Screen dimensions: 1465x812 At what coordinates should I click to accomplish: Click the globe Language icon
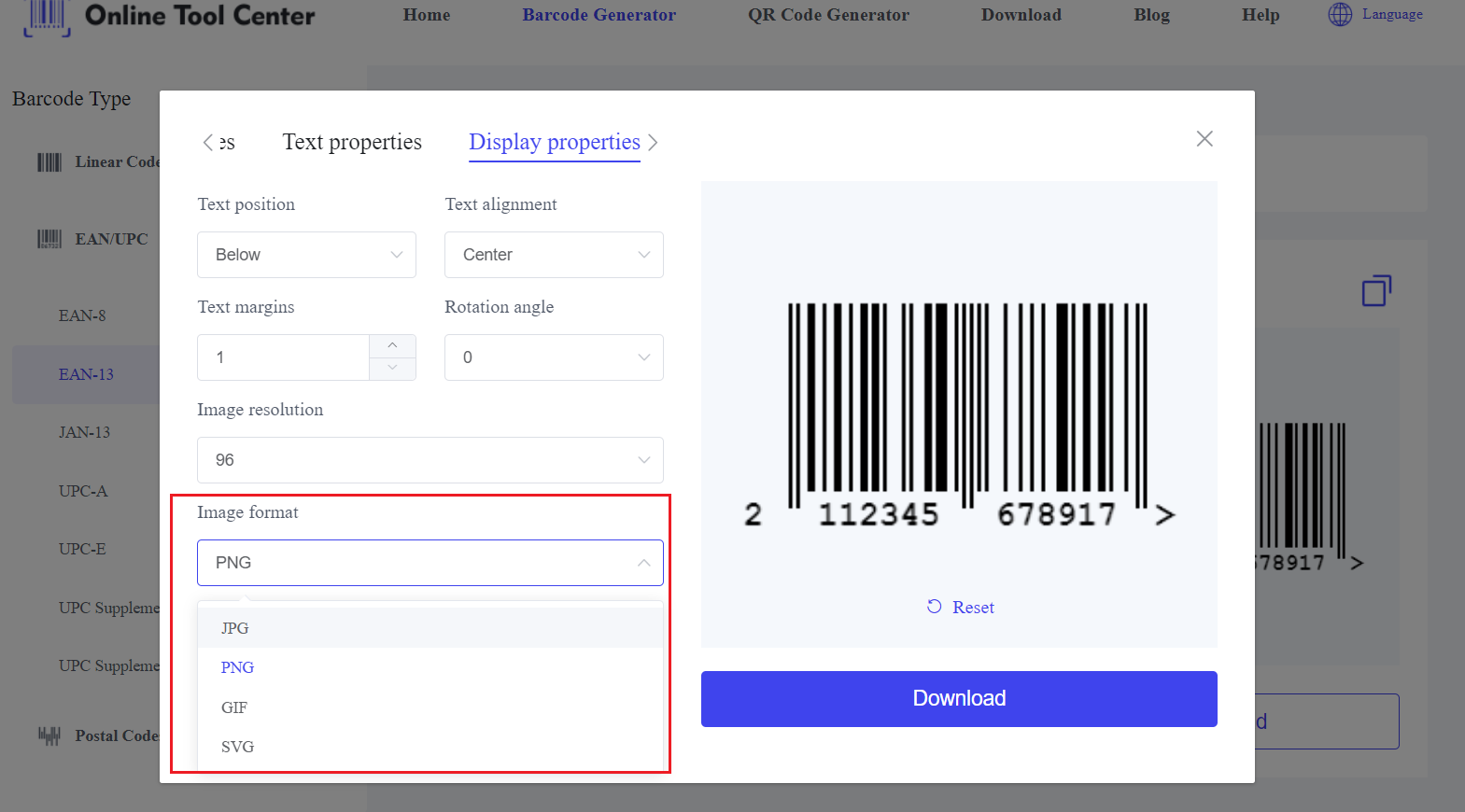[x=1340, y=14]
